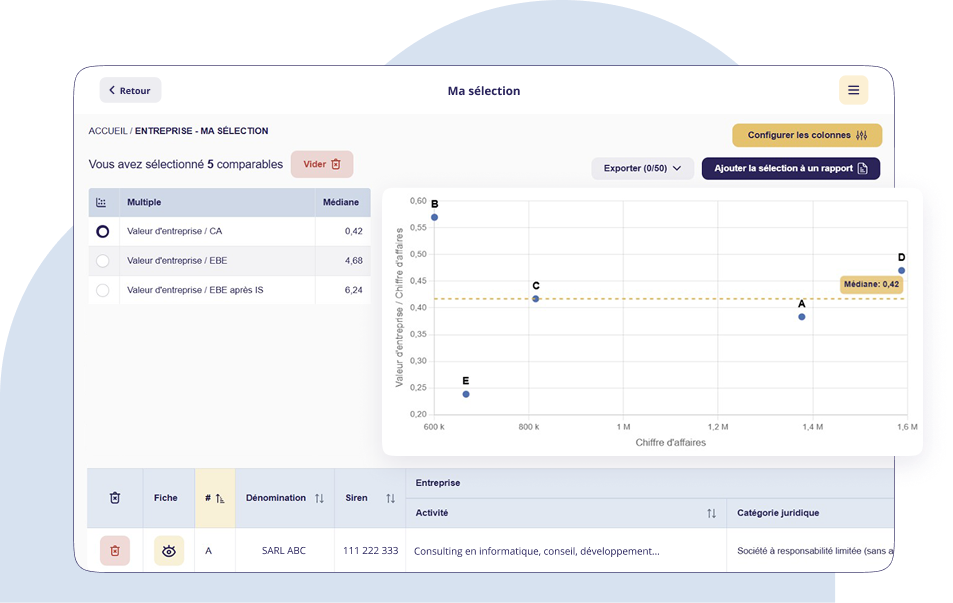Click the Consulting en informatique activity cell

coord(566,551)
